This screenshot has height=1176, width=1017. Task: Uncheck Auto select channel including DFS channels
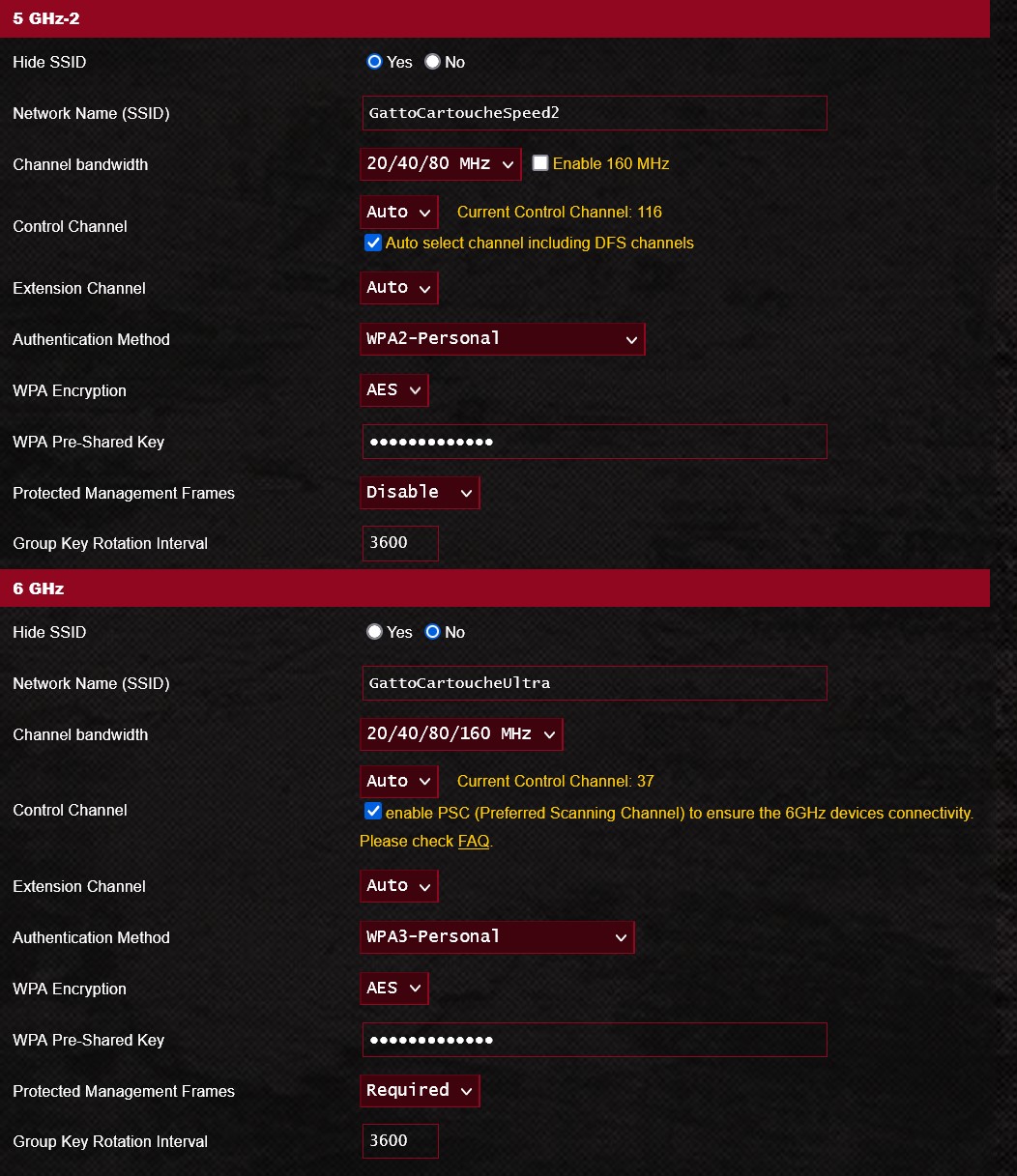(372, 243)
